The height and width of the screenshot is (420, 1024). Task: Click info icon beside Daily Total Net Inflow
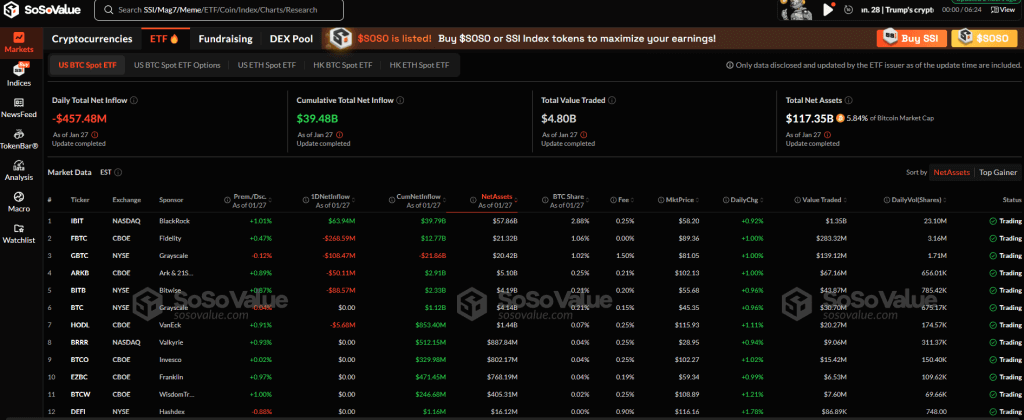pos(134,101)
